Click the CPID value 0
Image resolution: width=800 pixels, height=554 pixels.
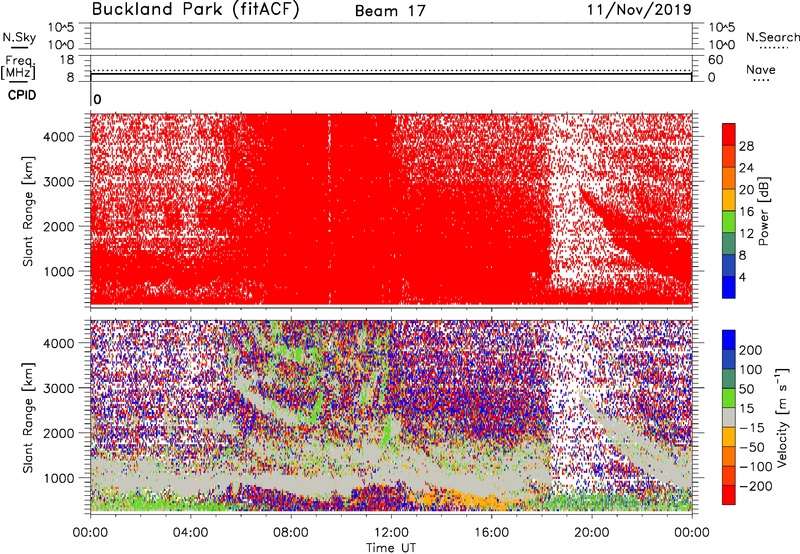coord(97,100)
